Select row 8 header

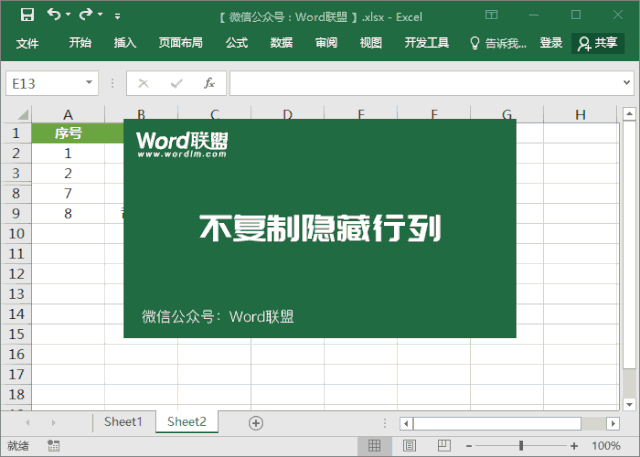point(16,193)
